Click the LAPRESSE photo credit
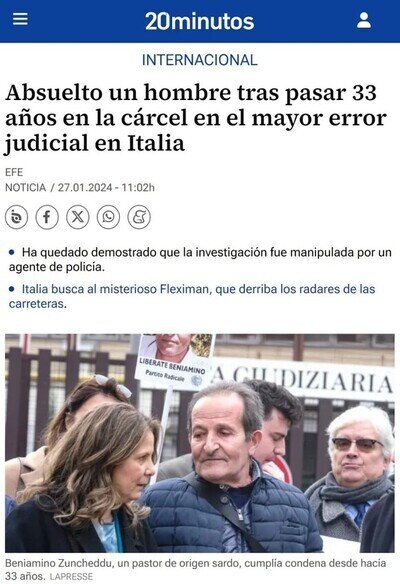This screenshot has width=400, height=584. click(x=71, y=577)
